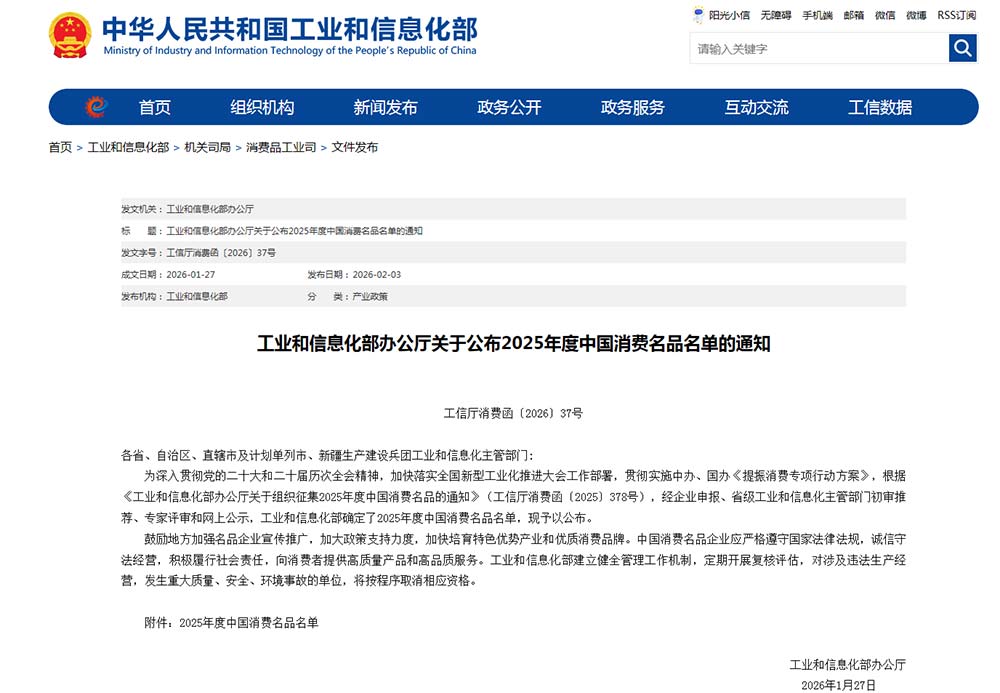Go to 机关司局 in breadcrumb trail
This screenshot has height=693, width=1000.
tap(207, 147)
